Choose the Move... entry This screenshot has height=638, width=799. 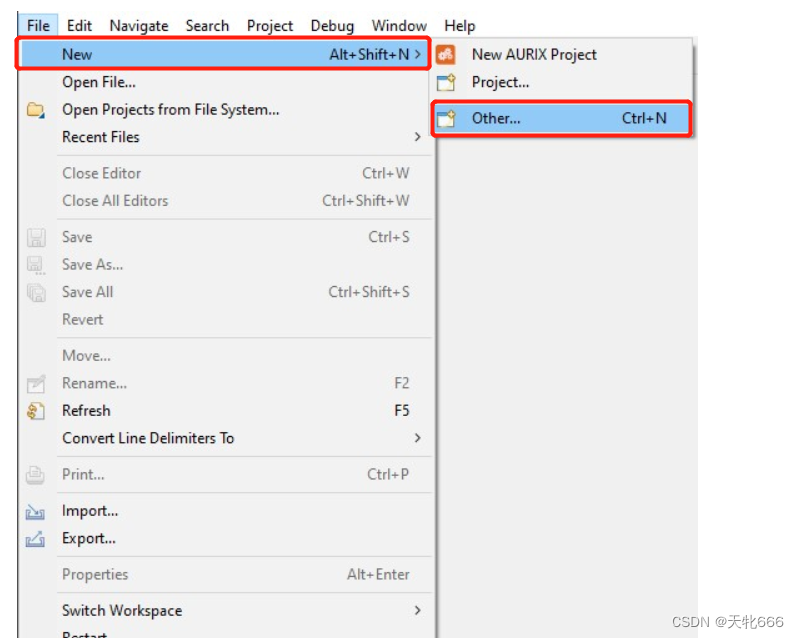point(226,356)
